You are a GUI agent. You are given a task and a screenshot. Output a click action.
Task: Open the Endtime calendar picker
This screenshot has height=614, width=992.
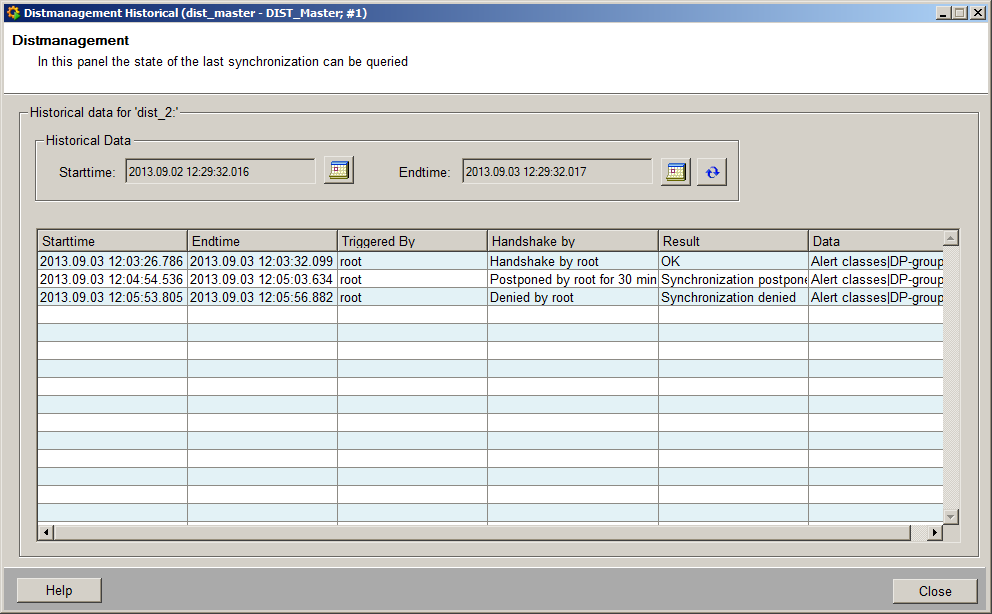676,171
